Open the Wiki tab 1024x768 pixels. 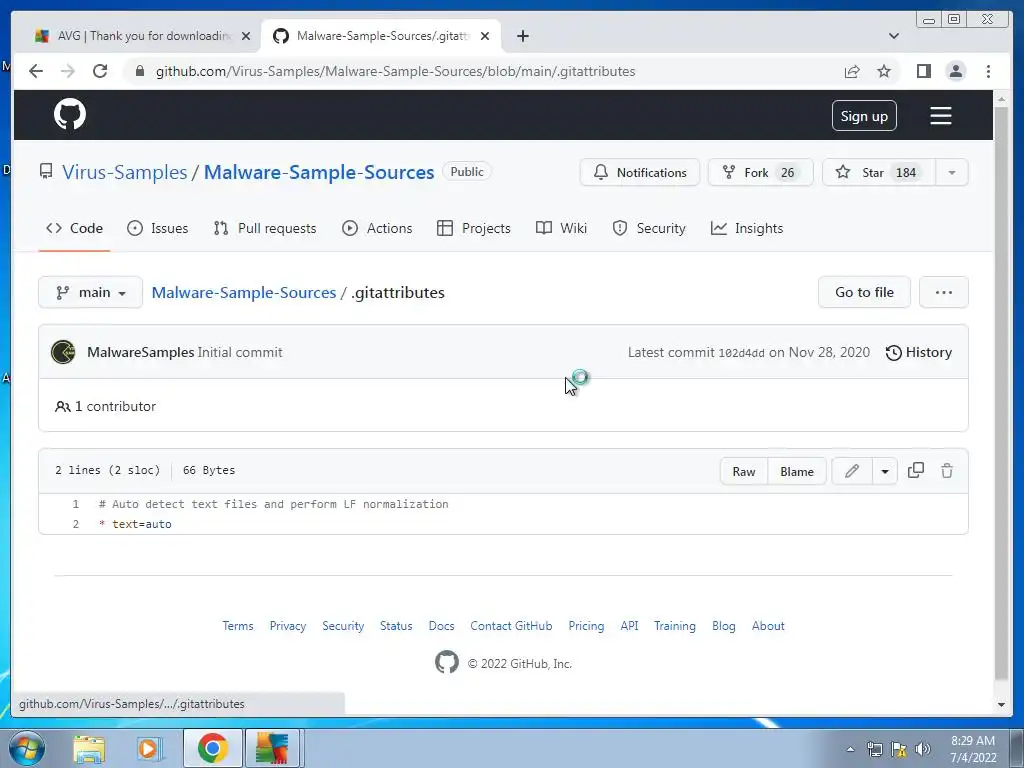point(561,228)
